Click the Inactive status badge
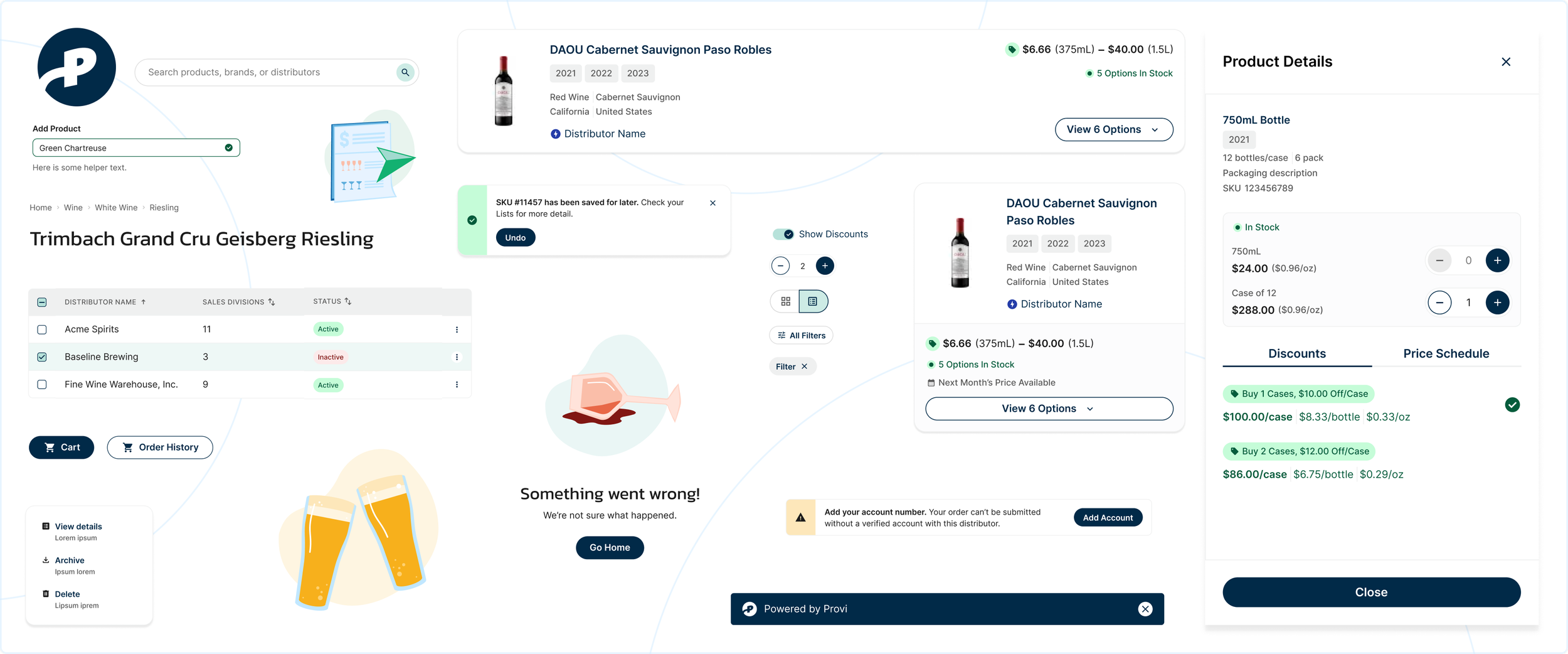 coord(331,357)
